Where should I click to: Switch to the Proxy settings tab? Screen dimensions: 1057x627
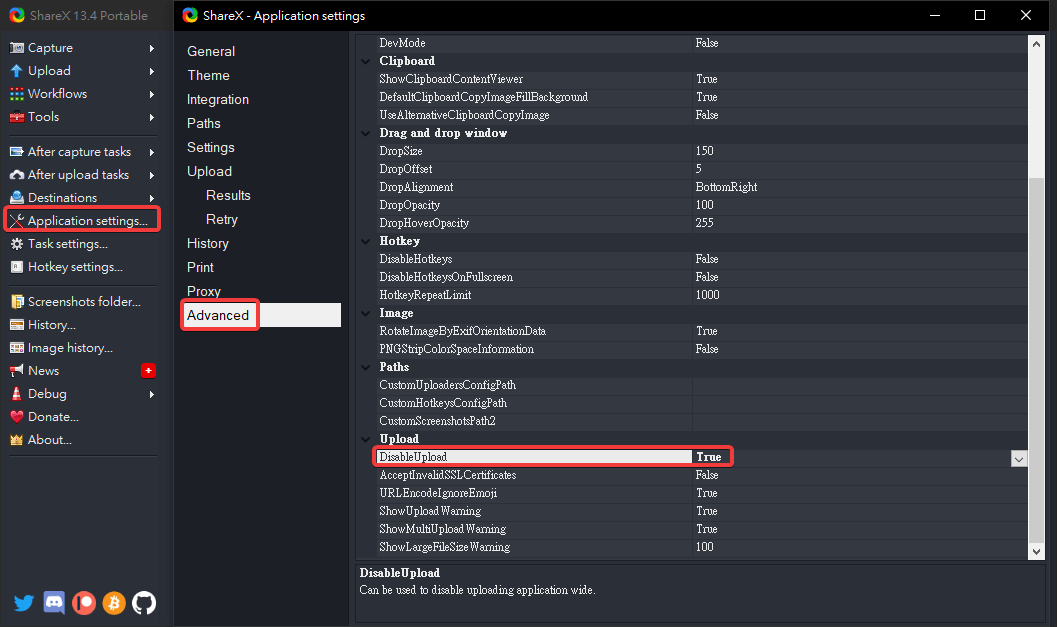click(x=204, y=291)
